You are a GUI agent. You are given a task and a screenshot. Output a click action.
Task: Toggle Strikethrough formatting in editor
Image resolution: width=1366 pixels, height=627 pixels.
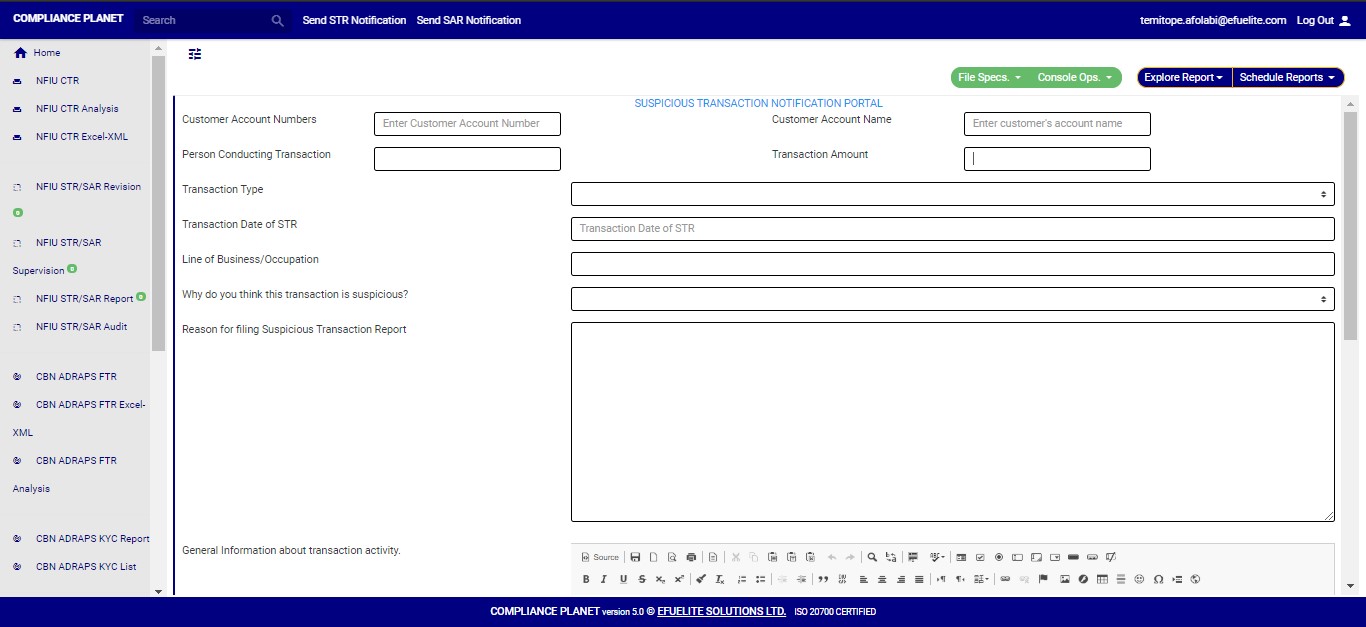(642, 579)
